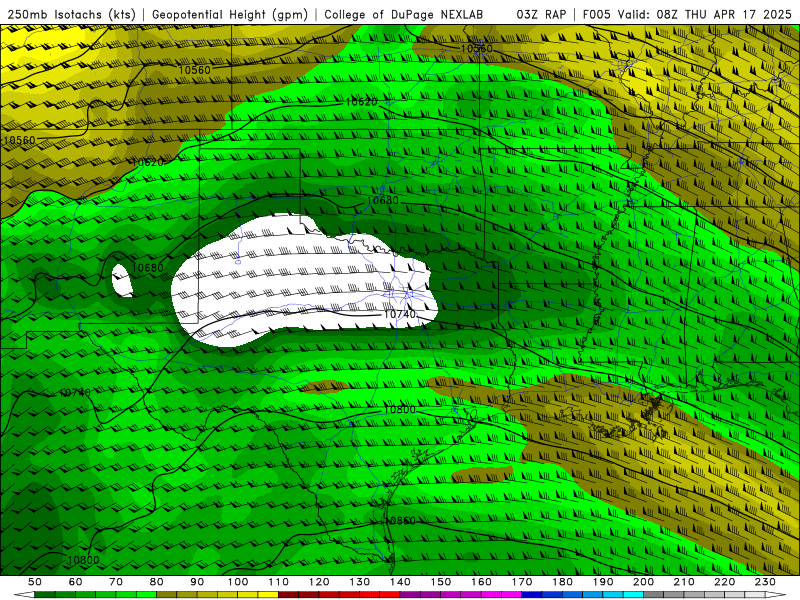Click the 10560 contour label on the map's left edge
Viewport: 800px width, 600px height.
pyautogui.click(x=19, y=140)
